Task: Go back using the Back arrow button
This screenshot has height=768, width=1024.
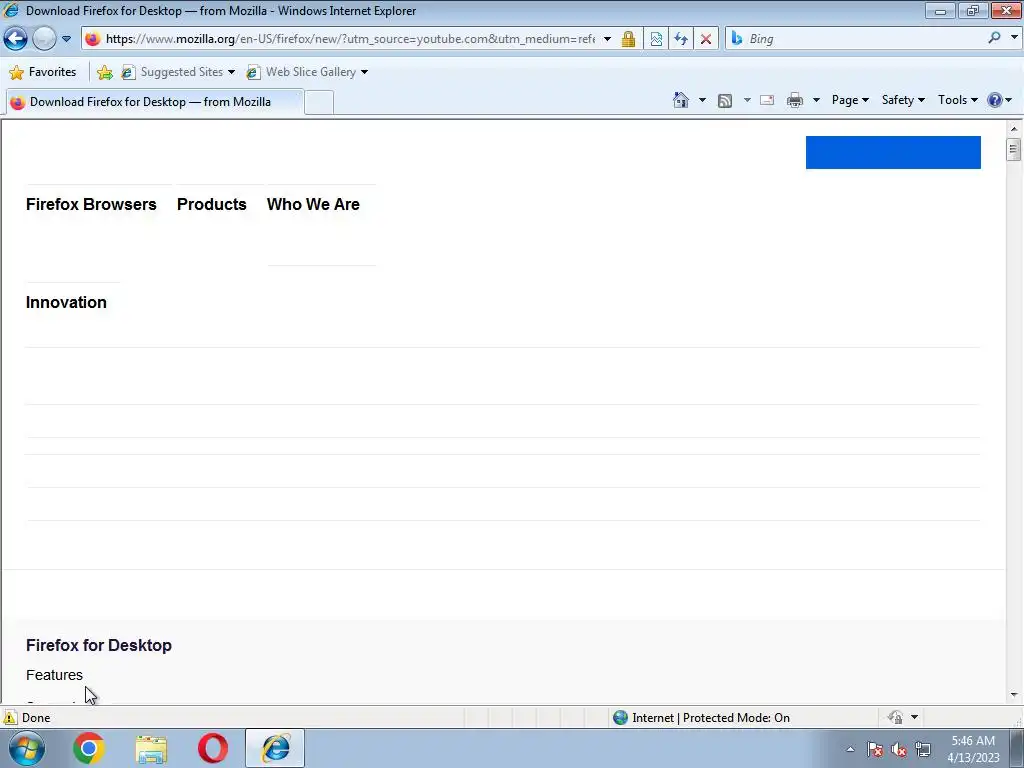Action: [16, 39]
